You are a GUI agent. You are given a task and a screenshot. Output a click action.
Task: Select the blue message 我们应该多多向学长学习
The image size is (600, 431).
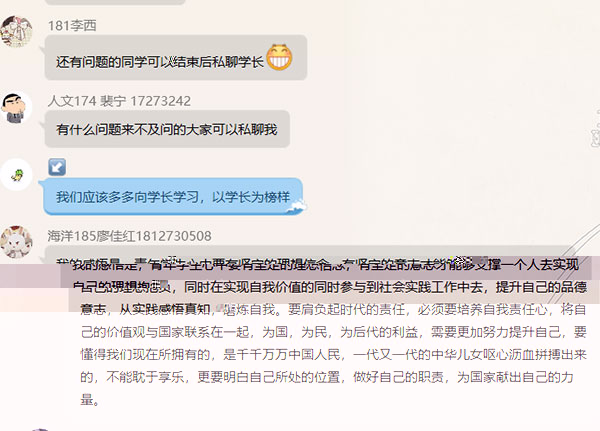pos(173,197)
